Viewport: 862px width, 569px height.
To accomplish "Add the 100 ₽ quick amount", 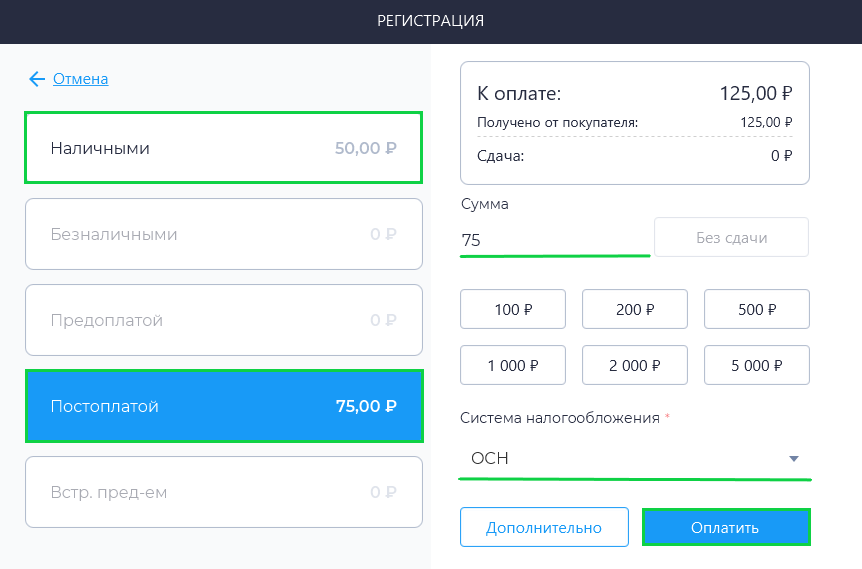I will tap(513, 310).
